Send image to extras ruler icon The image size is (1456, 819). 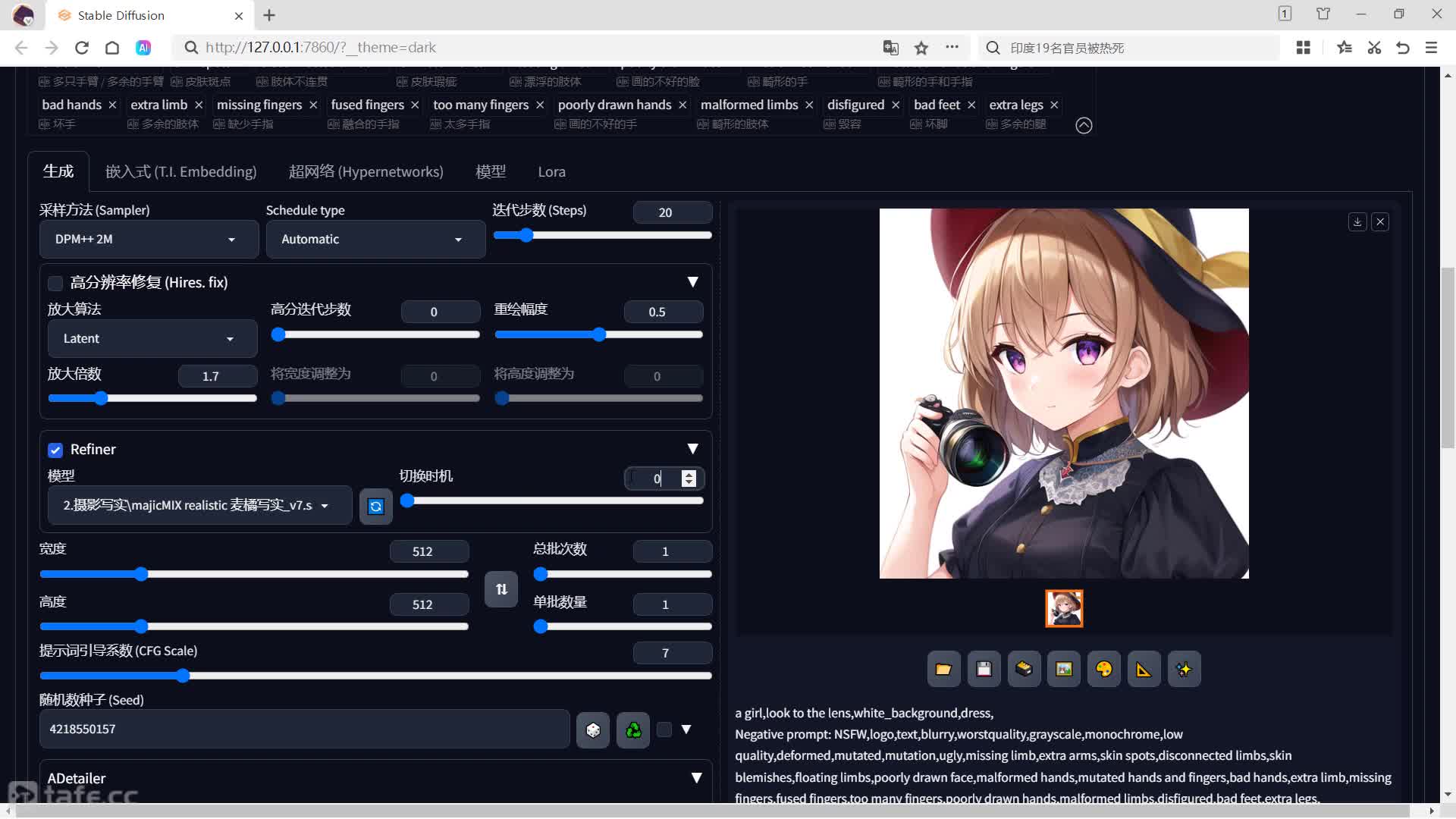click(1144, 669)
